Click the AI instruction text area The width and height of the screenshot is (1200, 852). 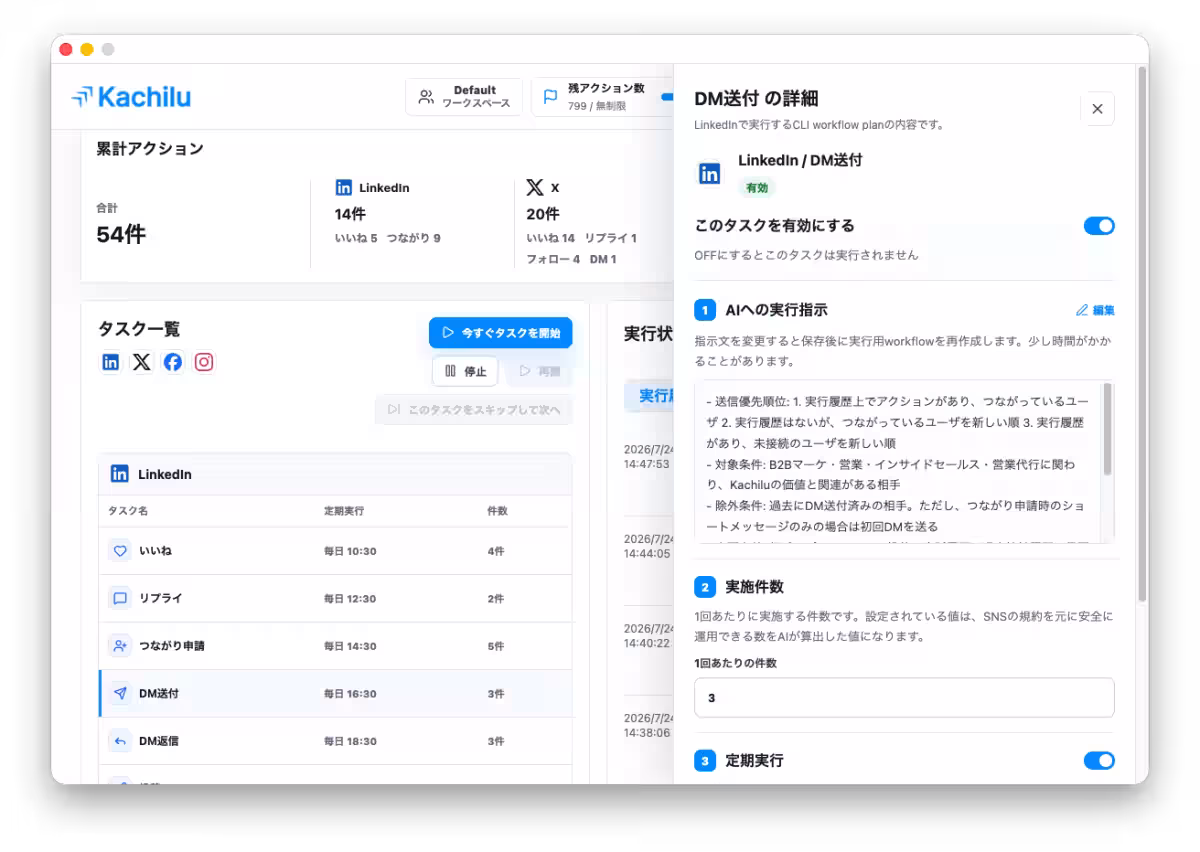pyautogui.click(x=904, y=461)
